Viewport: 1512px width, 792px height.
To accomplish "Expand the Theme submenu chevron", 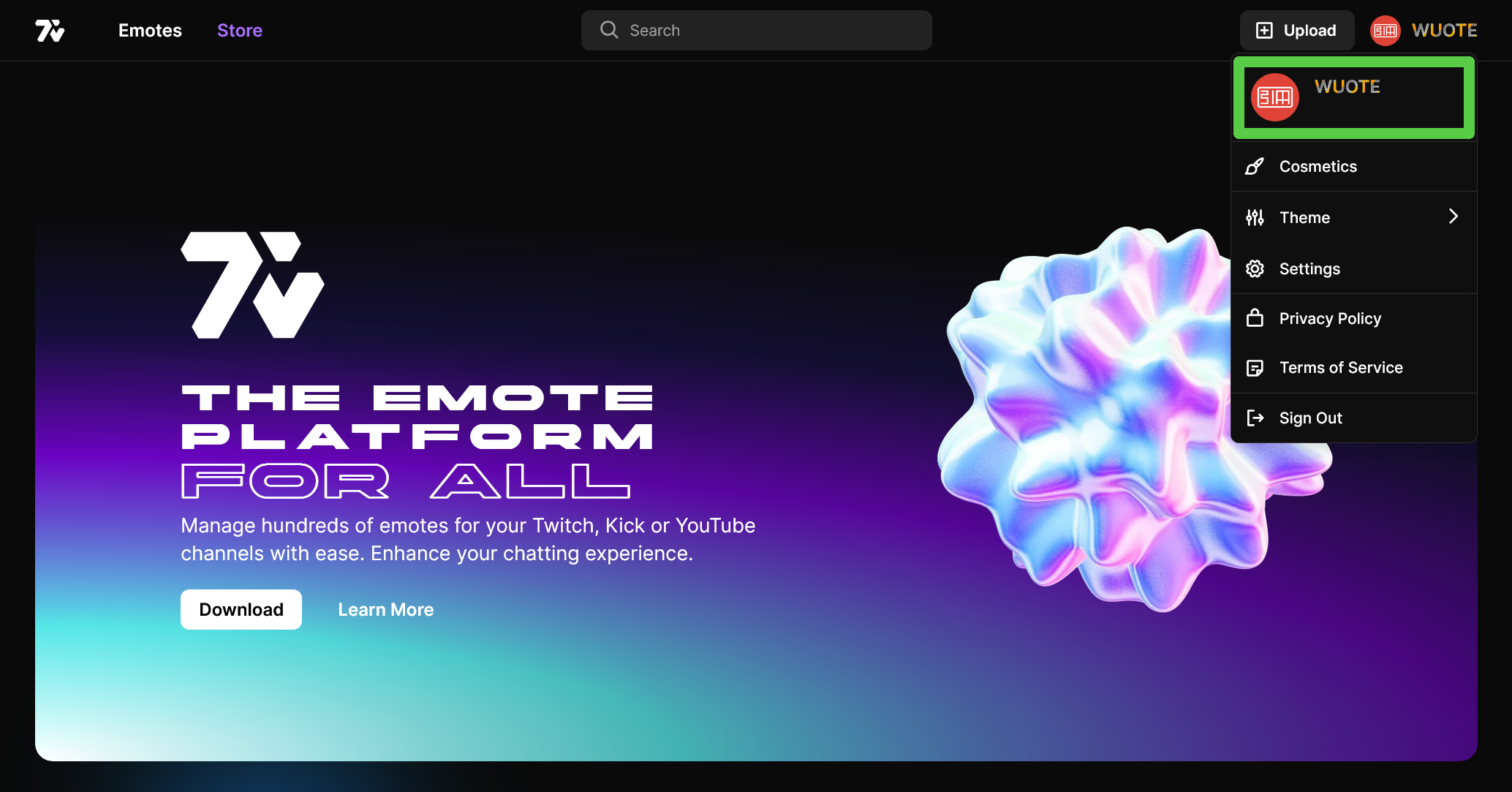I will click(x=1453, y=216).
